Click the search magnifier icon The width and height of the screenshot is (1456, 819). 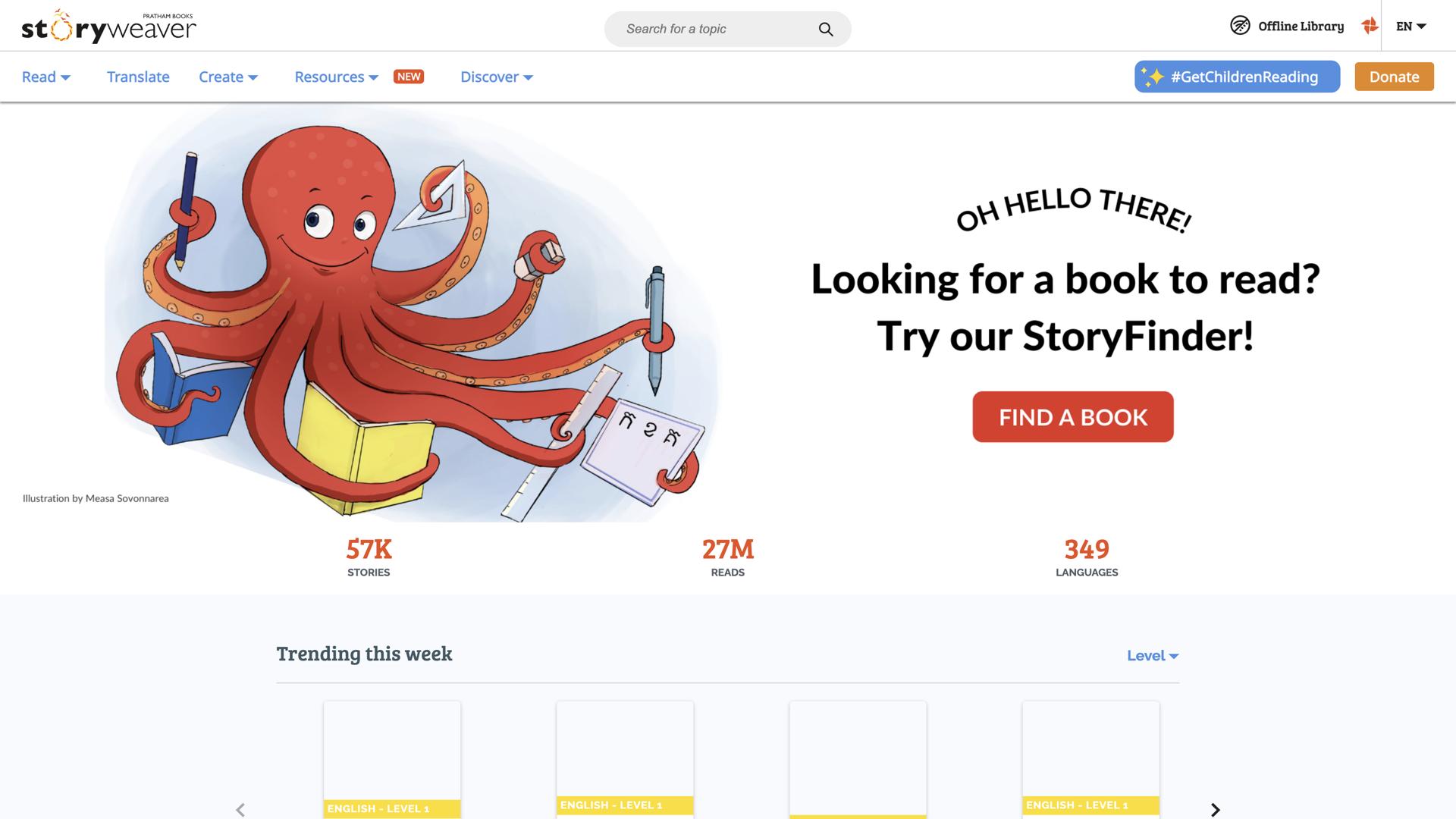[x=826, y=29]
